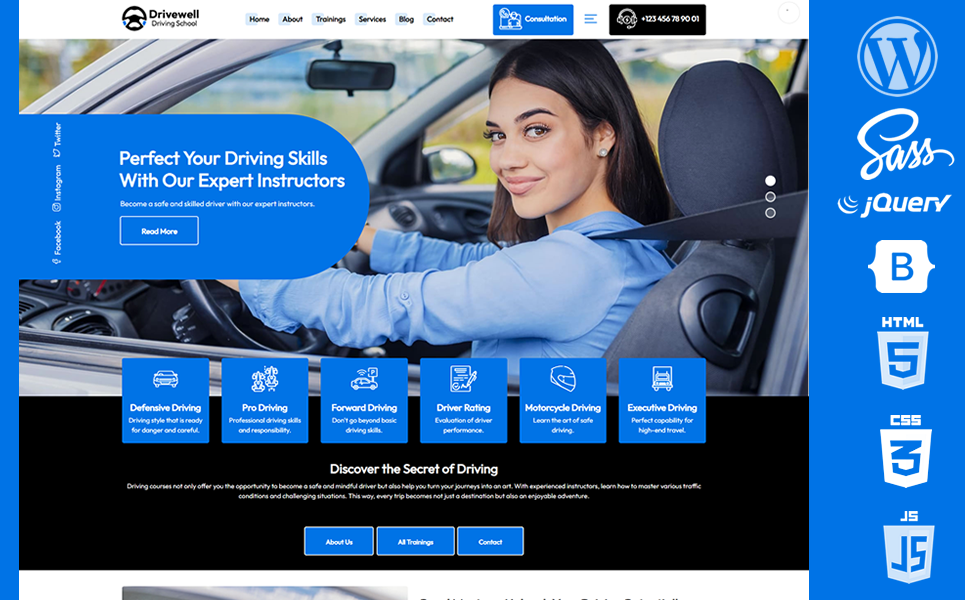This screenshot has height=600, width=965.
Task: Open the Driver Rating checklist icon
Action: [463, 379]
